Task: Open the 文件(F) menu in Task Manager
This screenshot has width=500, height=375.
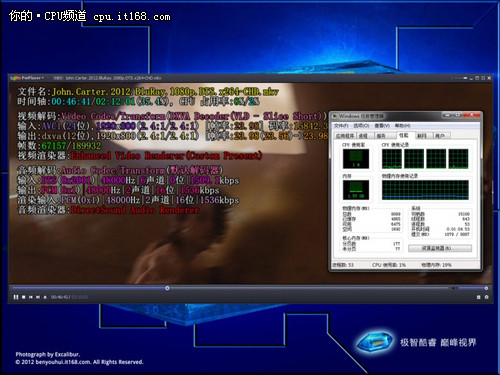Action: pyautogui.click(x=341, y=126)
